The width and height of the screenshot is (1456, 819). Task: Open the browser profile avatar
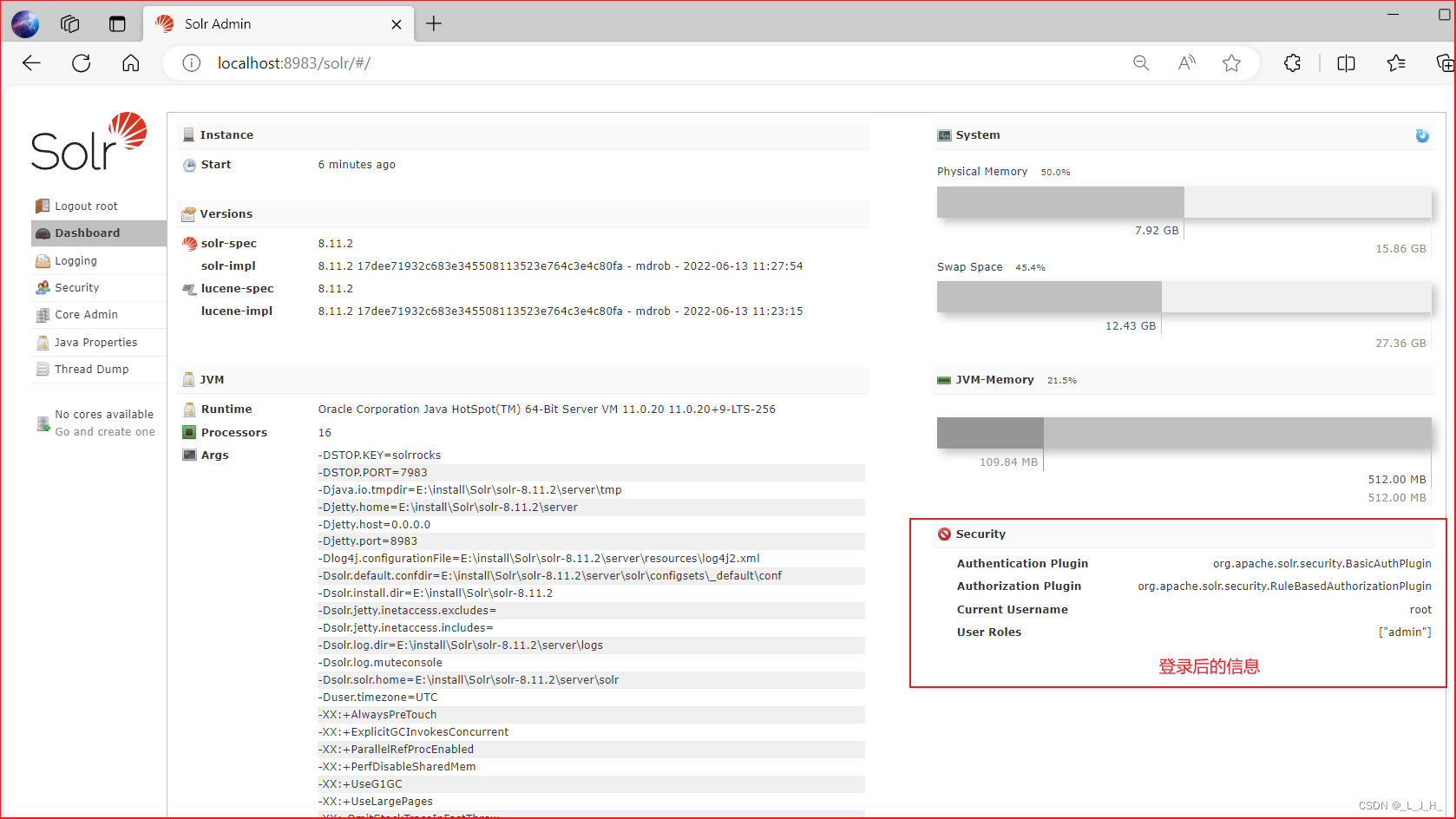(x=25, y=23)
